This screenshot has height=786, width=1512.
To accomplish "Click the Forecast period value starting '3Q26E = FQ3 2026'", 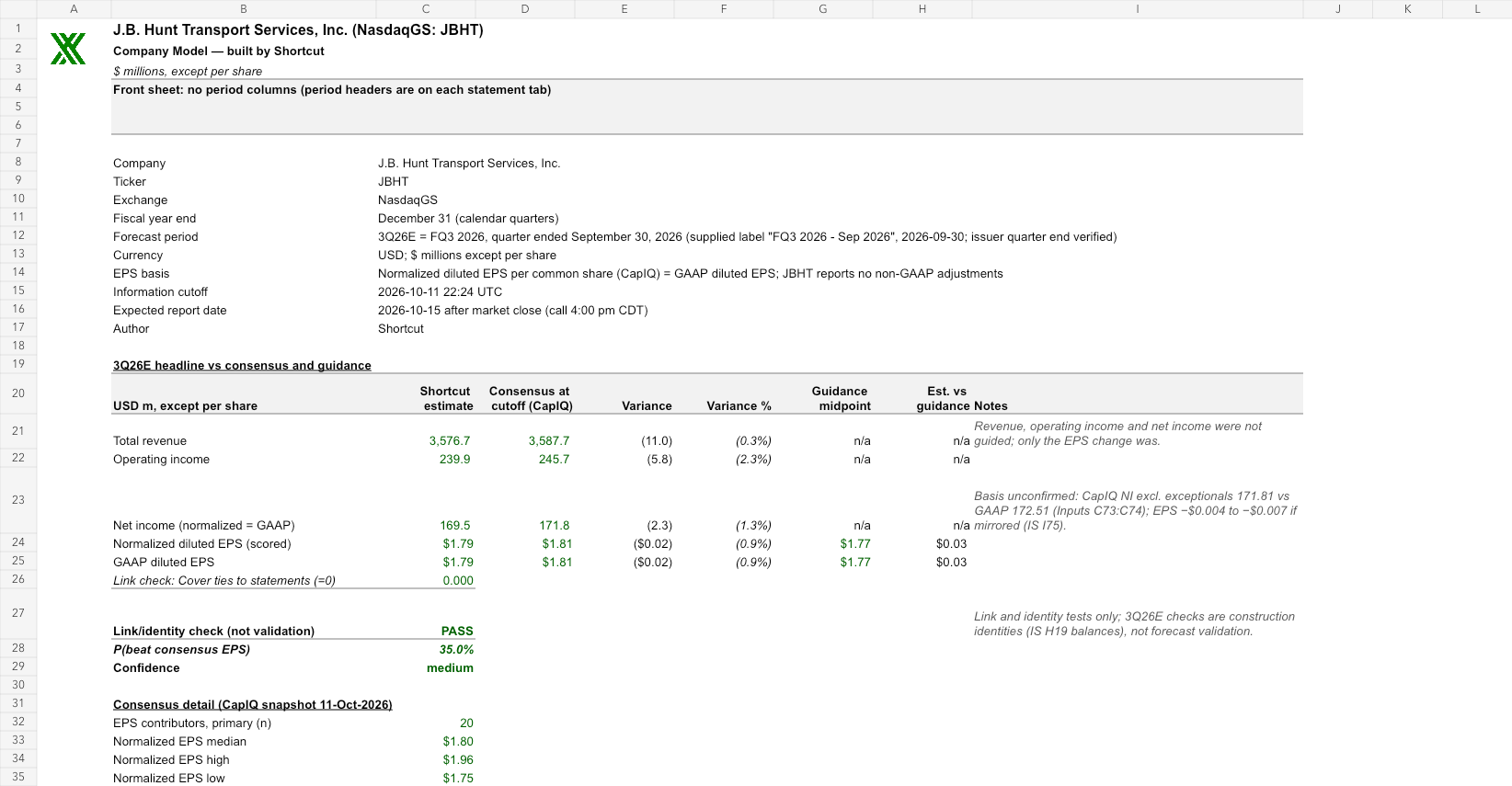I will click(x=748, y=237).
